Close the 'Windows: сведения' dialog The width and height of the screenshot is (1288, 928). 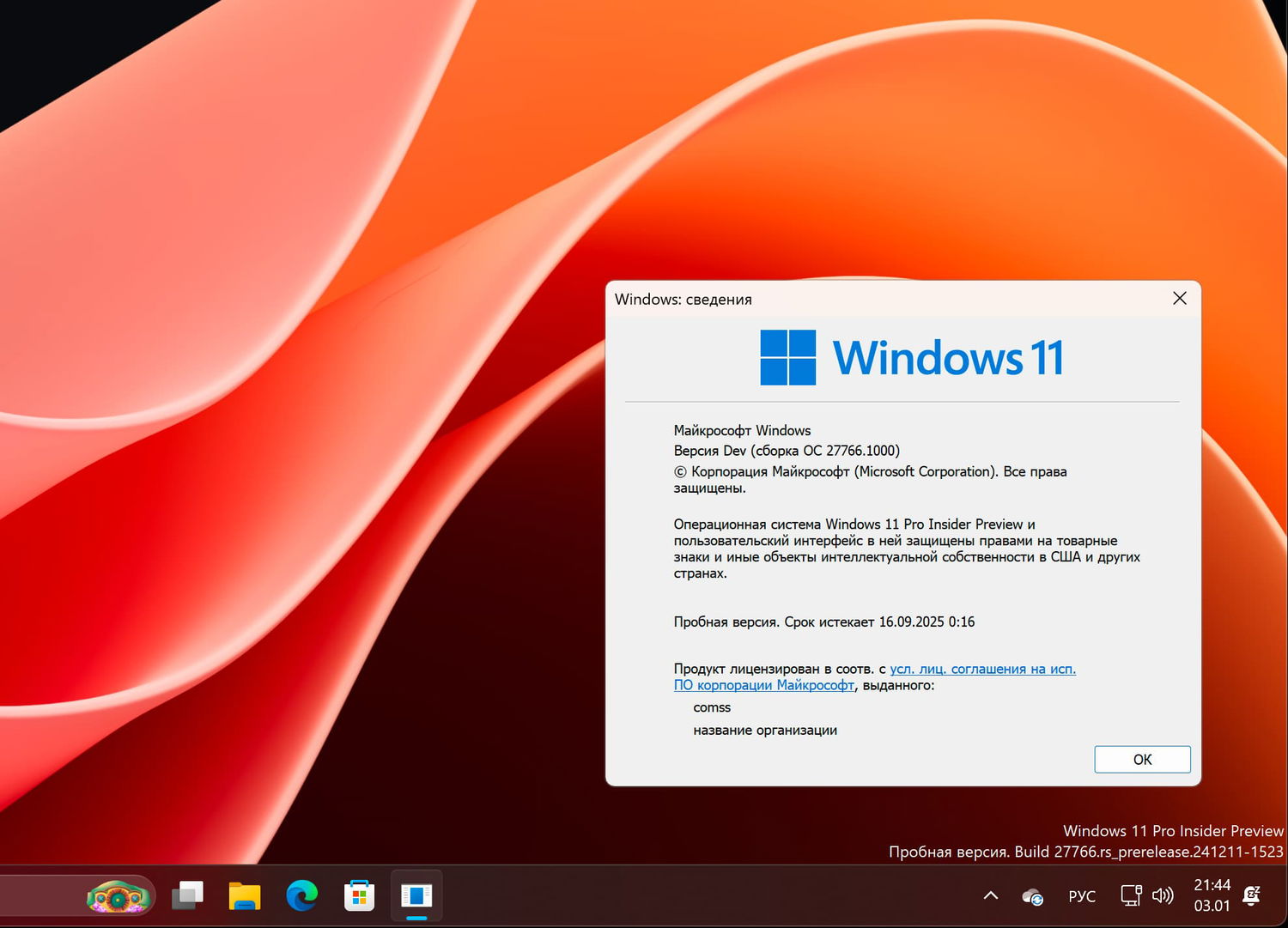(1179, 299)
